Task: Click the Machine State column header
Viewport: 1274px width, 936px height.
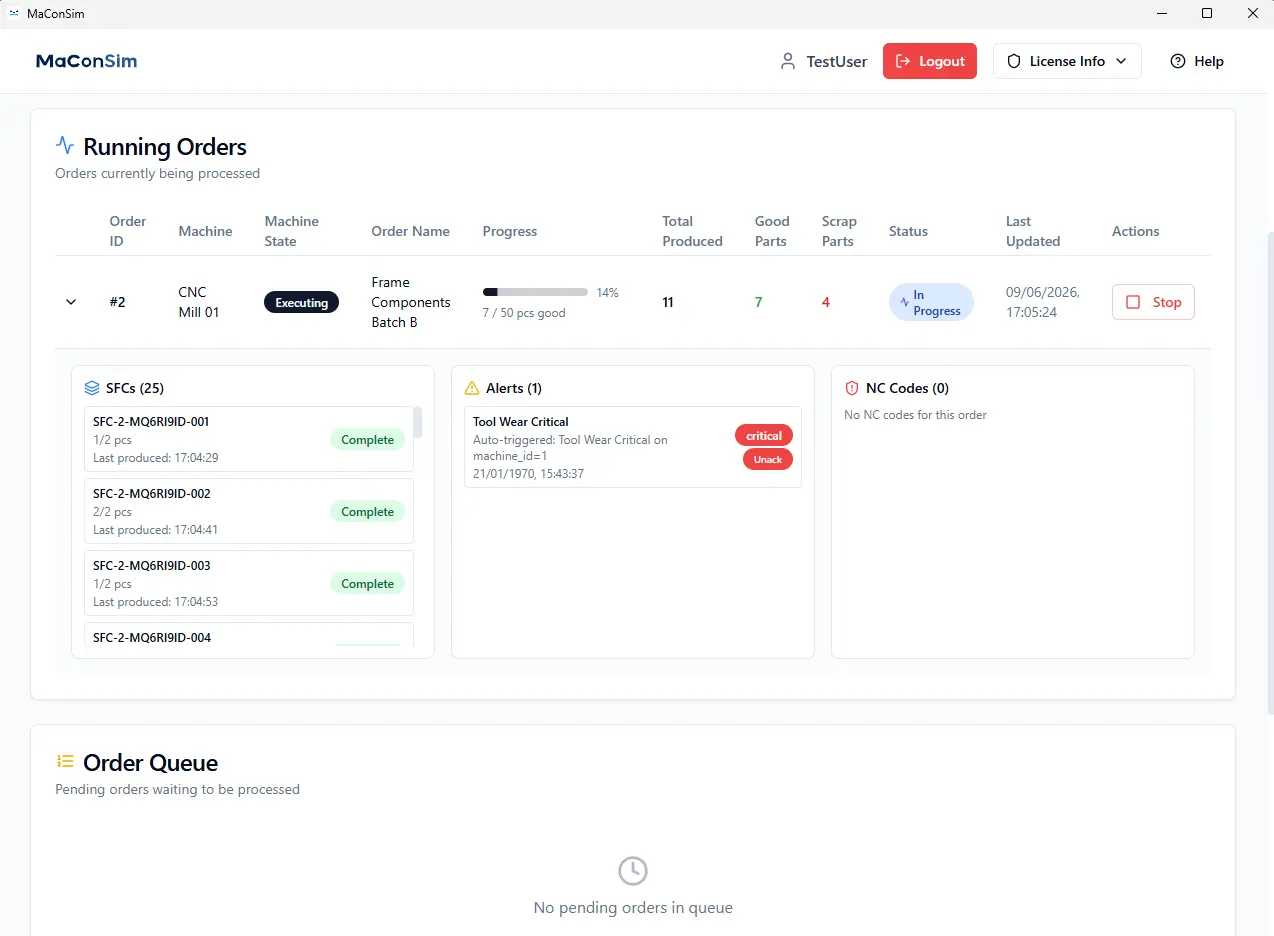Action: 291,231
